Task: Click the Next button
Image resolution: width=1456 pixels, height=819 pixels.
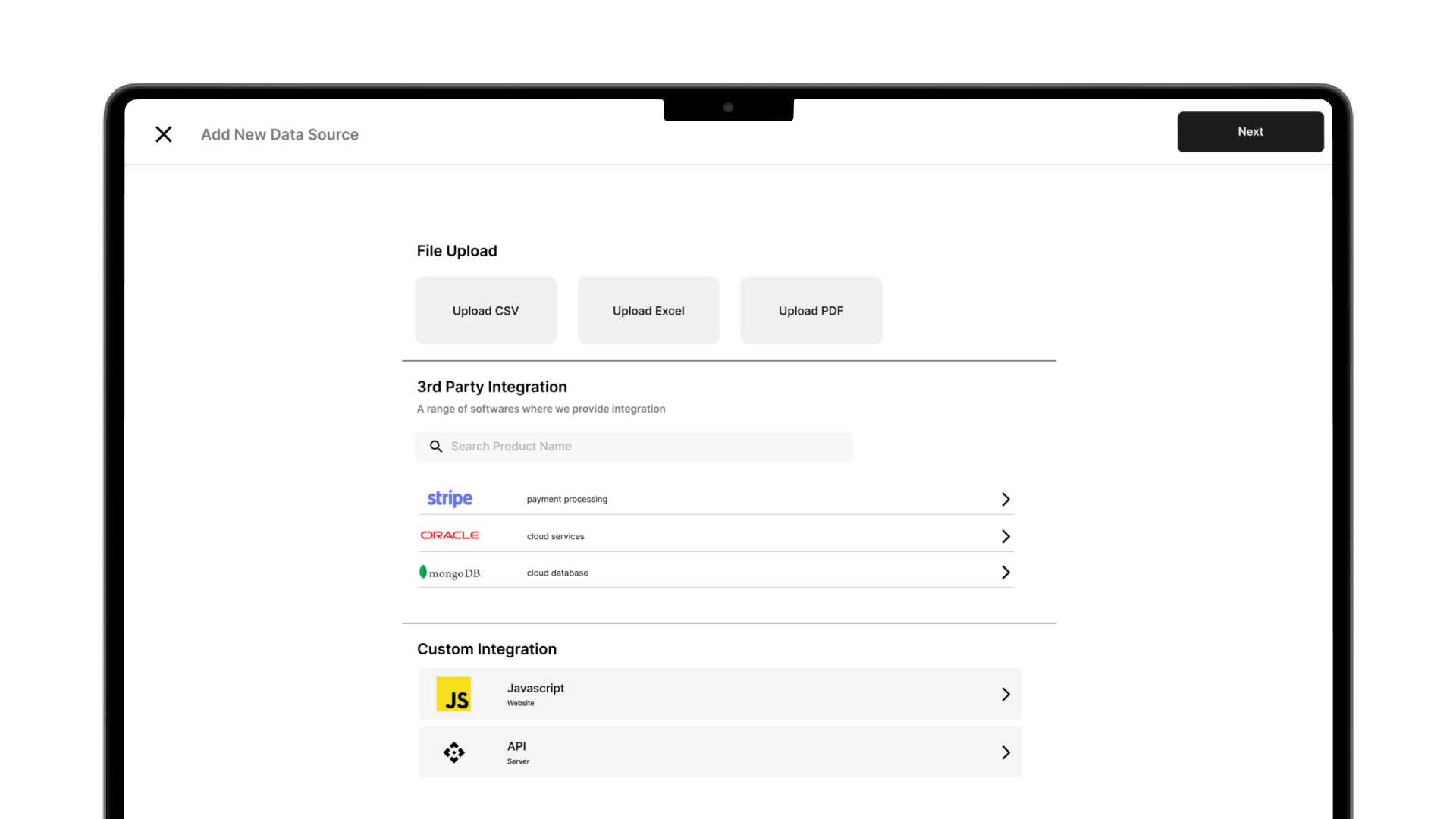Action: (x=1250, y=131)
